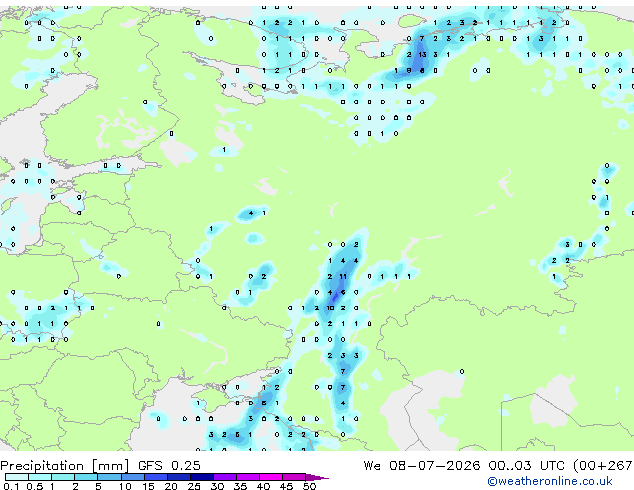Viewport: 634px width, 490px height.
Task: Select the 10–15 mm legend color swatch
Action: (x=132, y=477)
